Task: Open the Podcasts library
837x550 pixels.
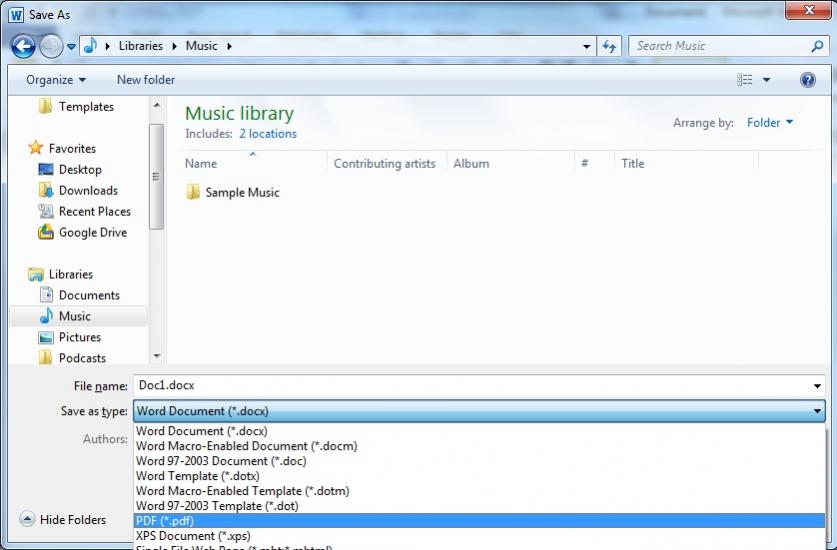Action: (x=82, y=358)
